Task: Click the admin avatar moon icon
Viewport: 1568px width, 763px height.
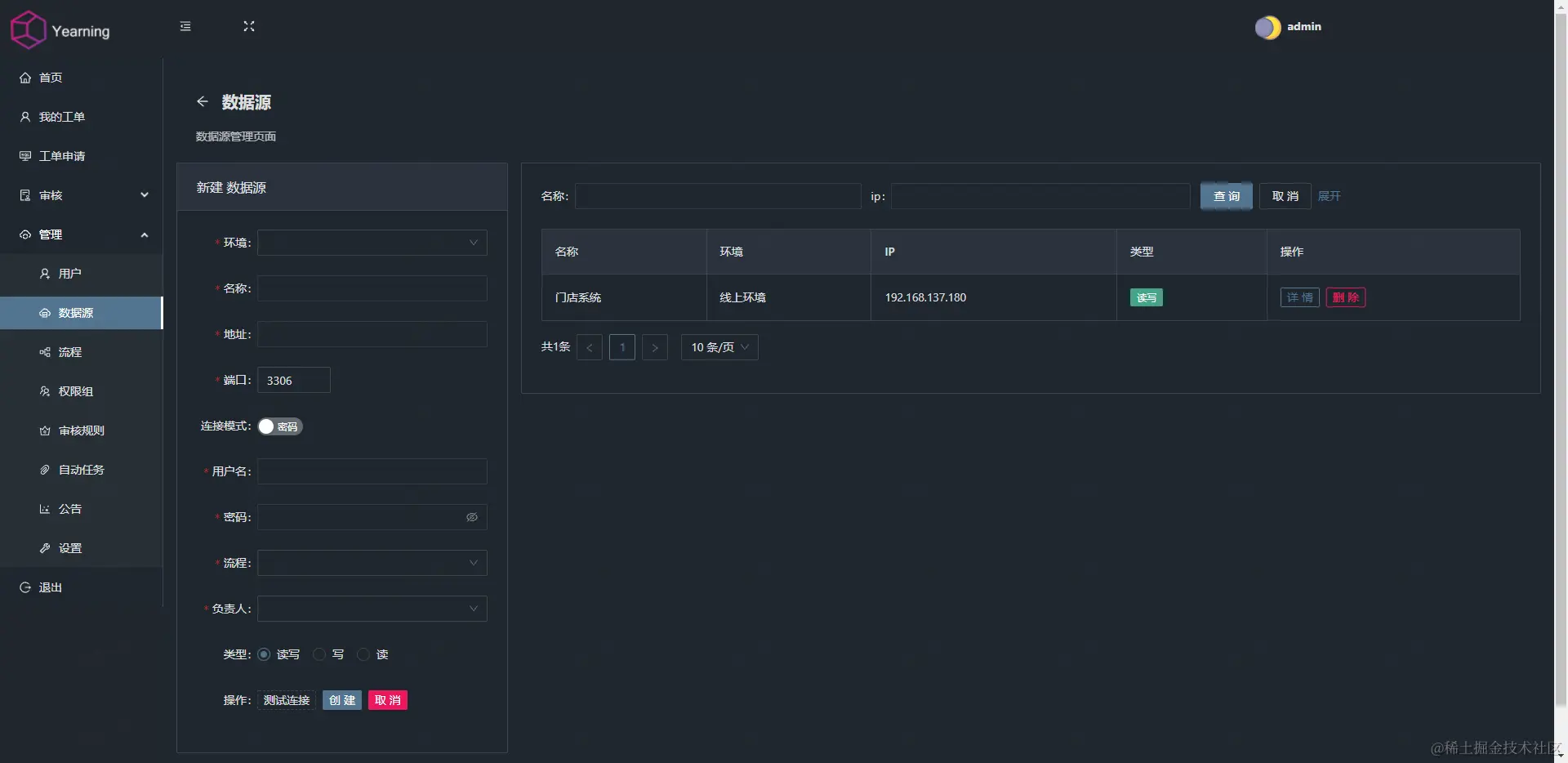Action: pyautogui.click(x=1267, y=27)
